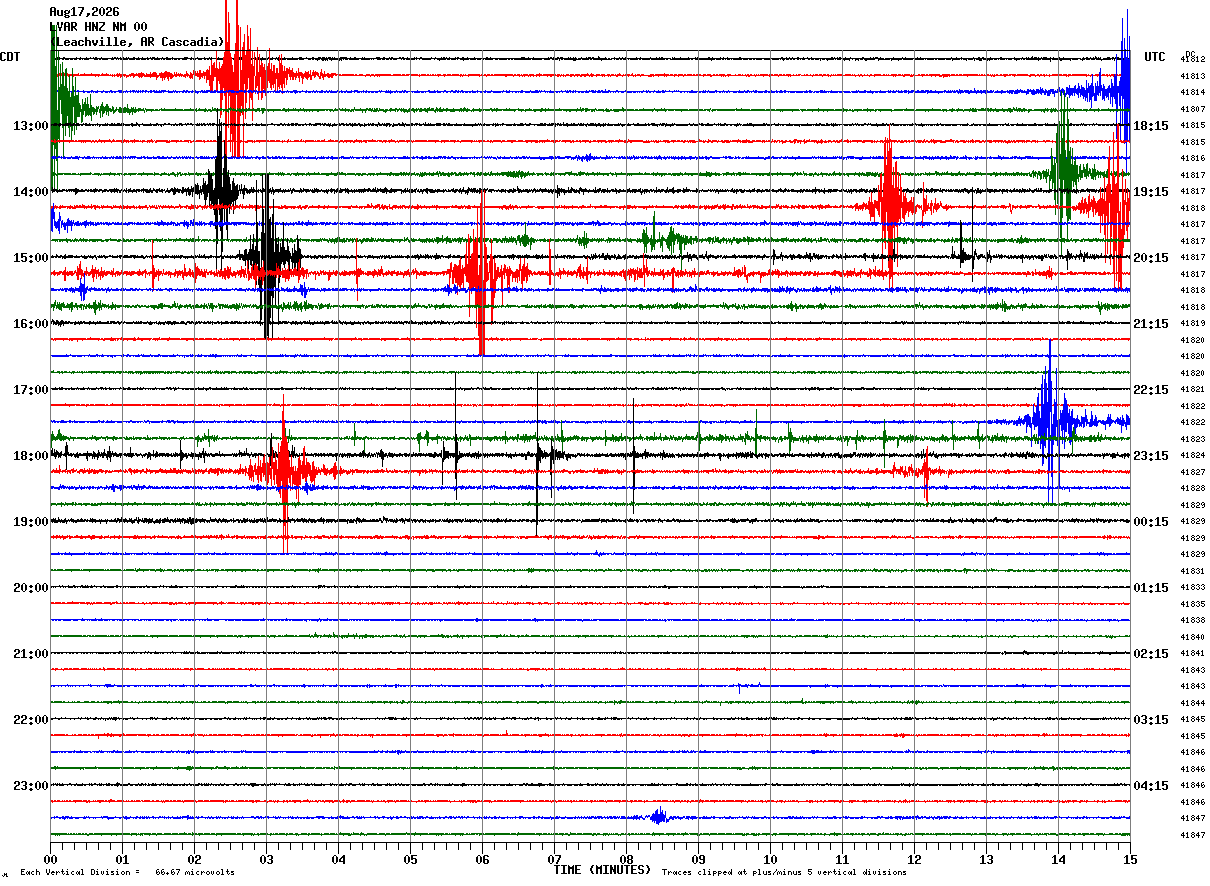
Task: Select the 04:15 UTC time label
Action: 1151,786
